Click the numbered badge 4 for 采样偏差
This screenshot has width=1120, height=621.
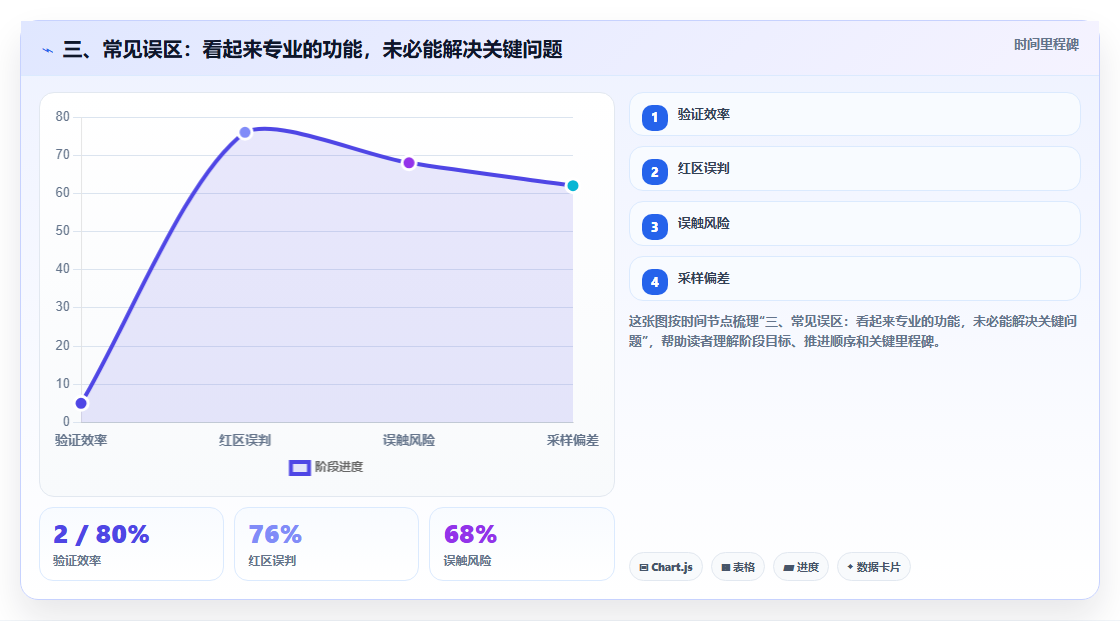(654, 282)
